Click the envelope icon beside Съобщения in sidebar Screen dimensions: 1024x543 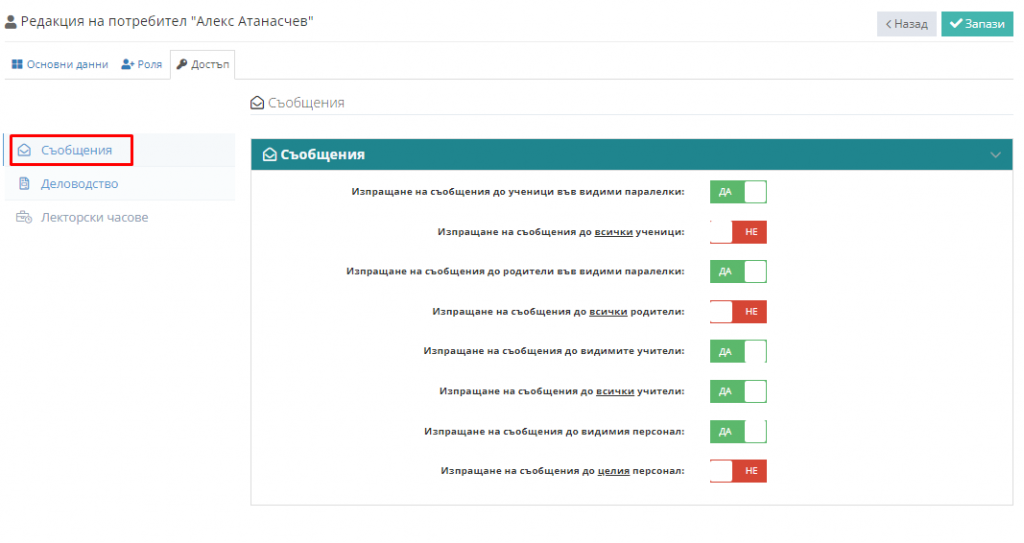(24, 150)
